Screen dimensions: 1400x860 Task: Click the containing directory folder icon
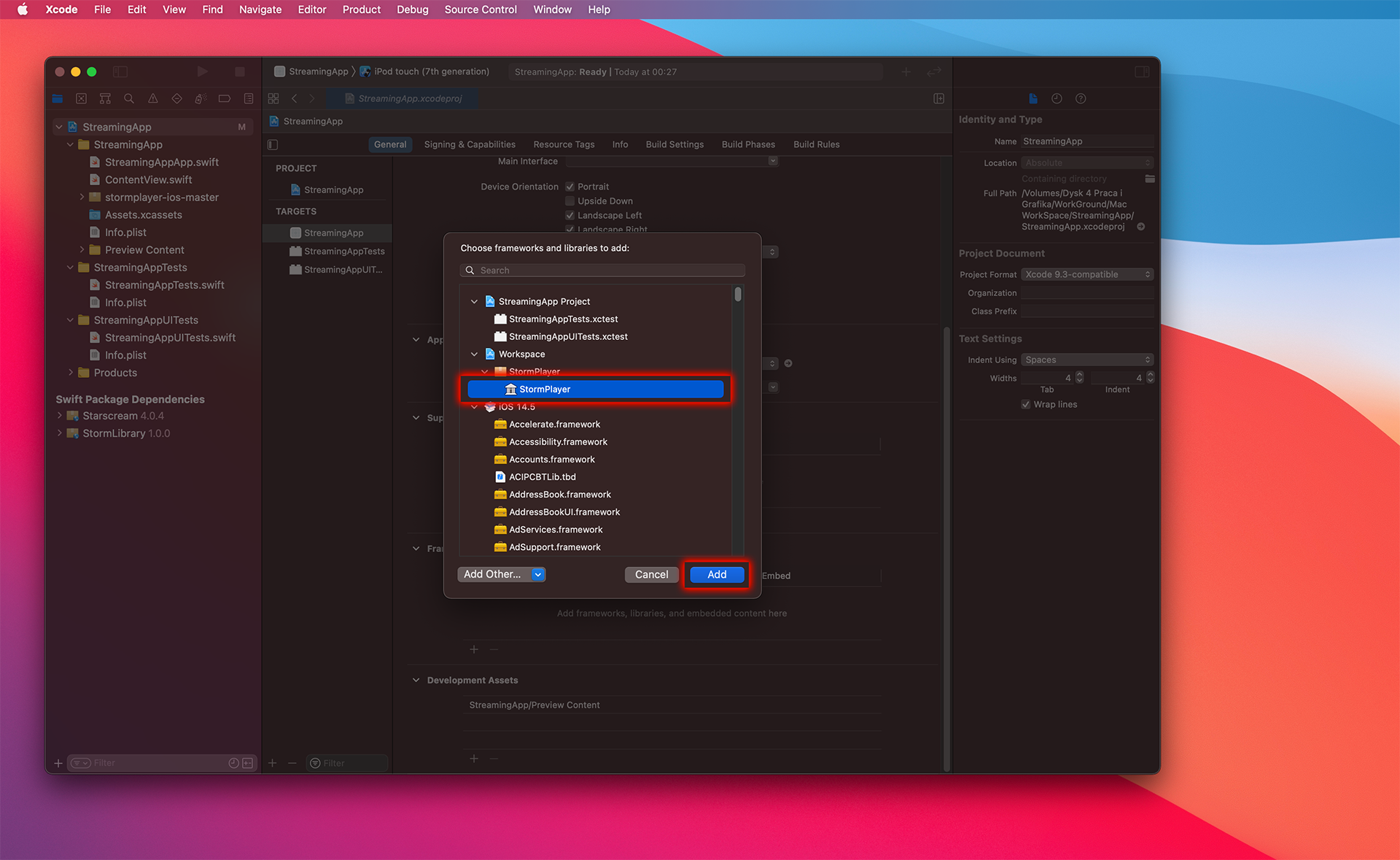pyautogui.click(x=1150, y=179)
